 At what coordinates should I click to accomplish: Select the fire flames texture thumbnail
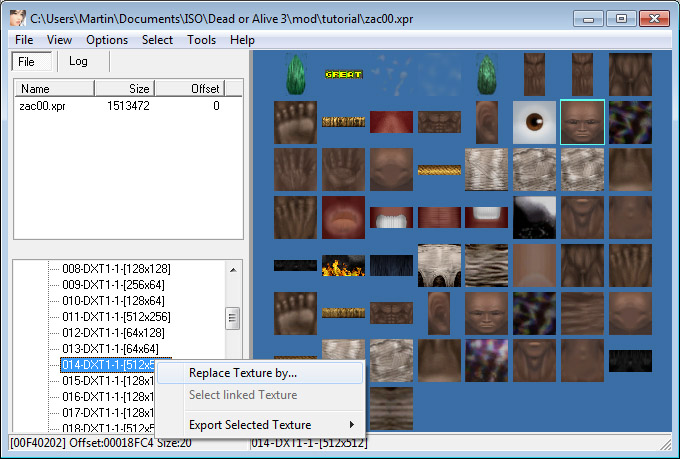pyautogui.click(x=343, y=266)
